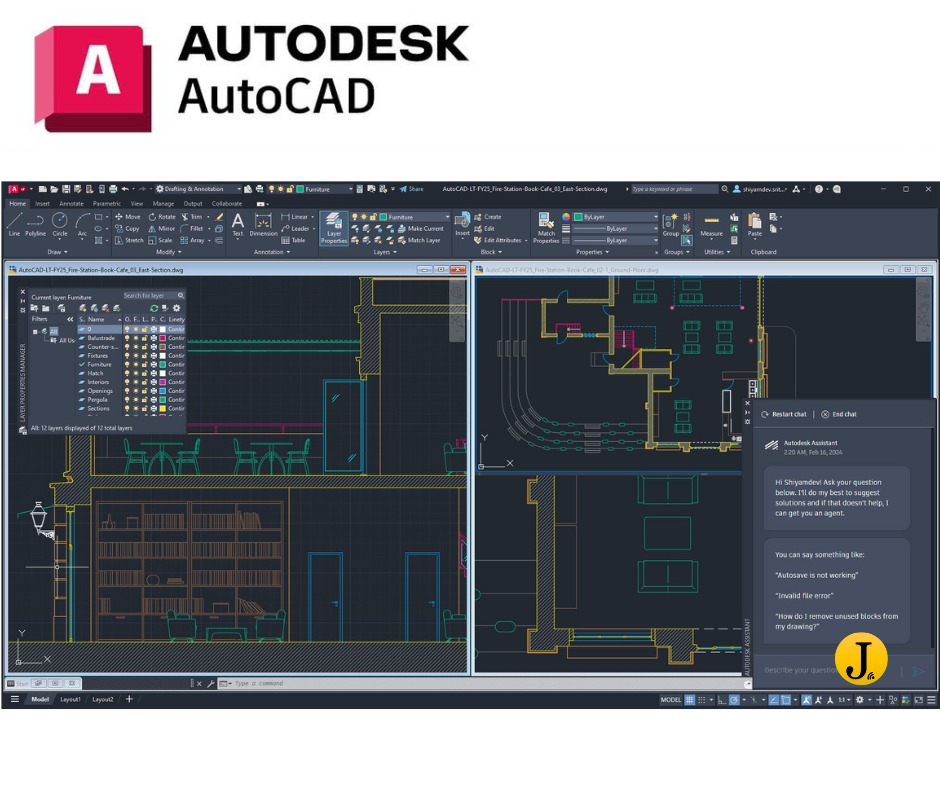Open the Manage ribbon tab
The height and width of the screenshot is (788, 940).
click(163, 204)
